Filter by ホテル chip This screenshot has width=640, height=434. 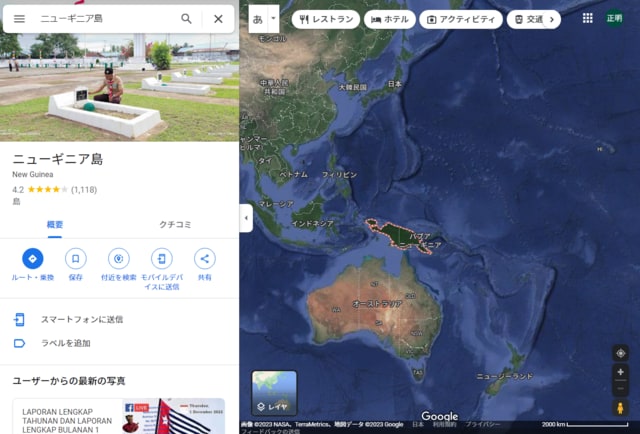tap(389, 19)
